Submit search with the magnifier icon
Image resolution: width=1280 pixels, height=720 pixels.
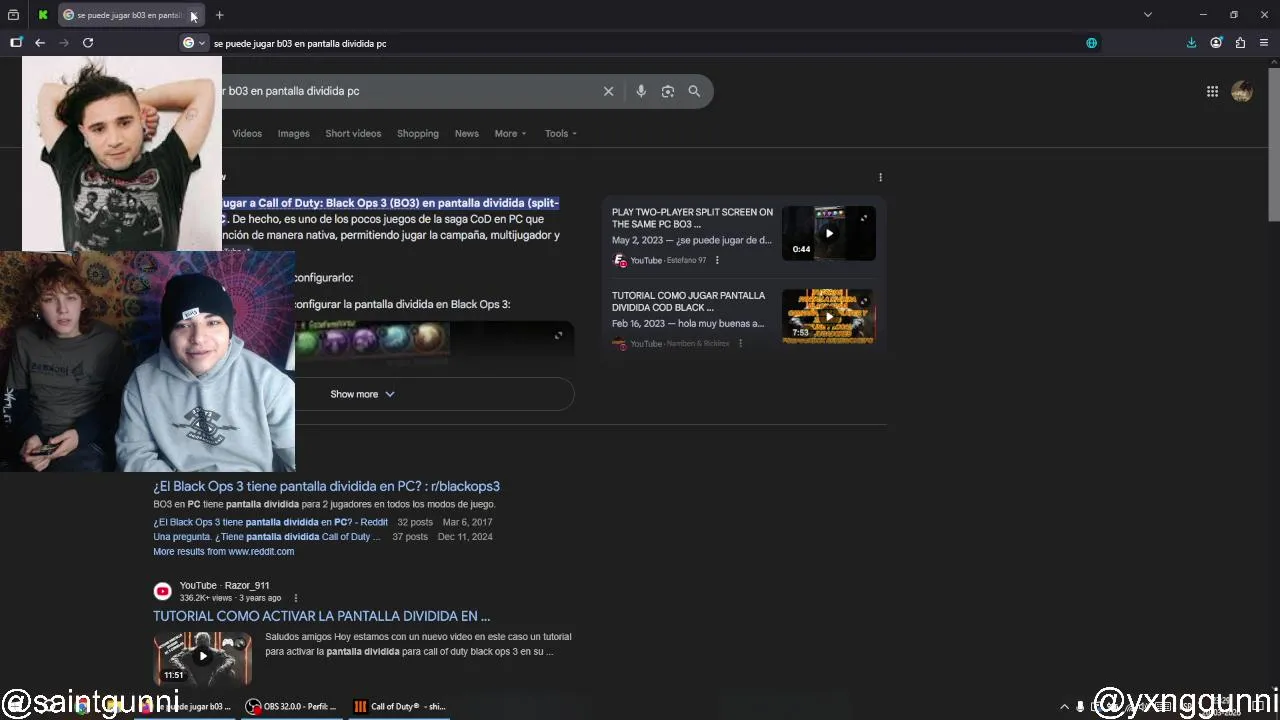(694, 91)
